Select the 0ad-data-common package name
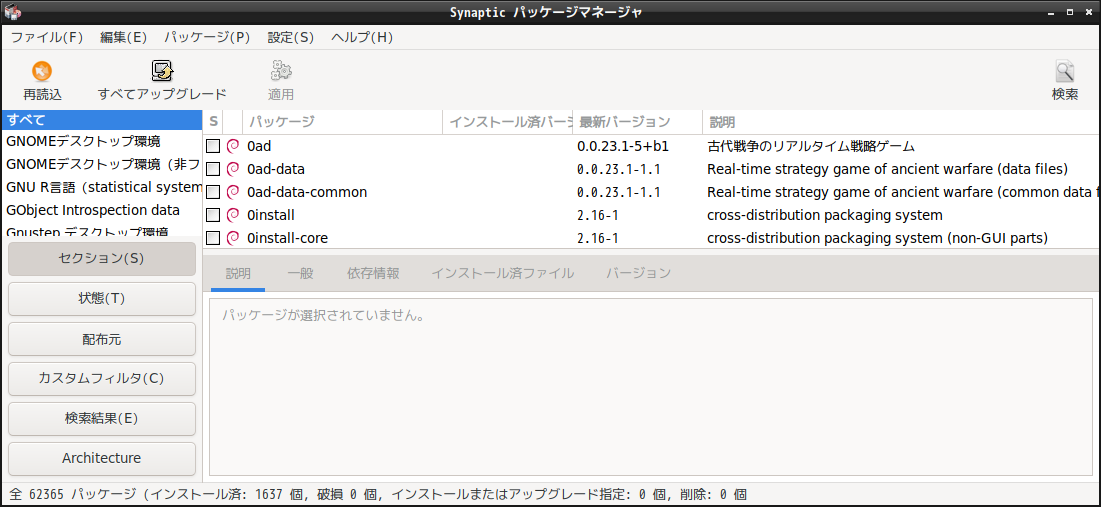The height and width of the screenshot is (507, 1101). pos(307,192)
